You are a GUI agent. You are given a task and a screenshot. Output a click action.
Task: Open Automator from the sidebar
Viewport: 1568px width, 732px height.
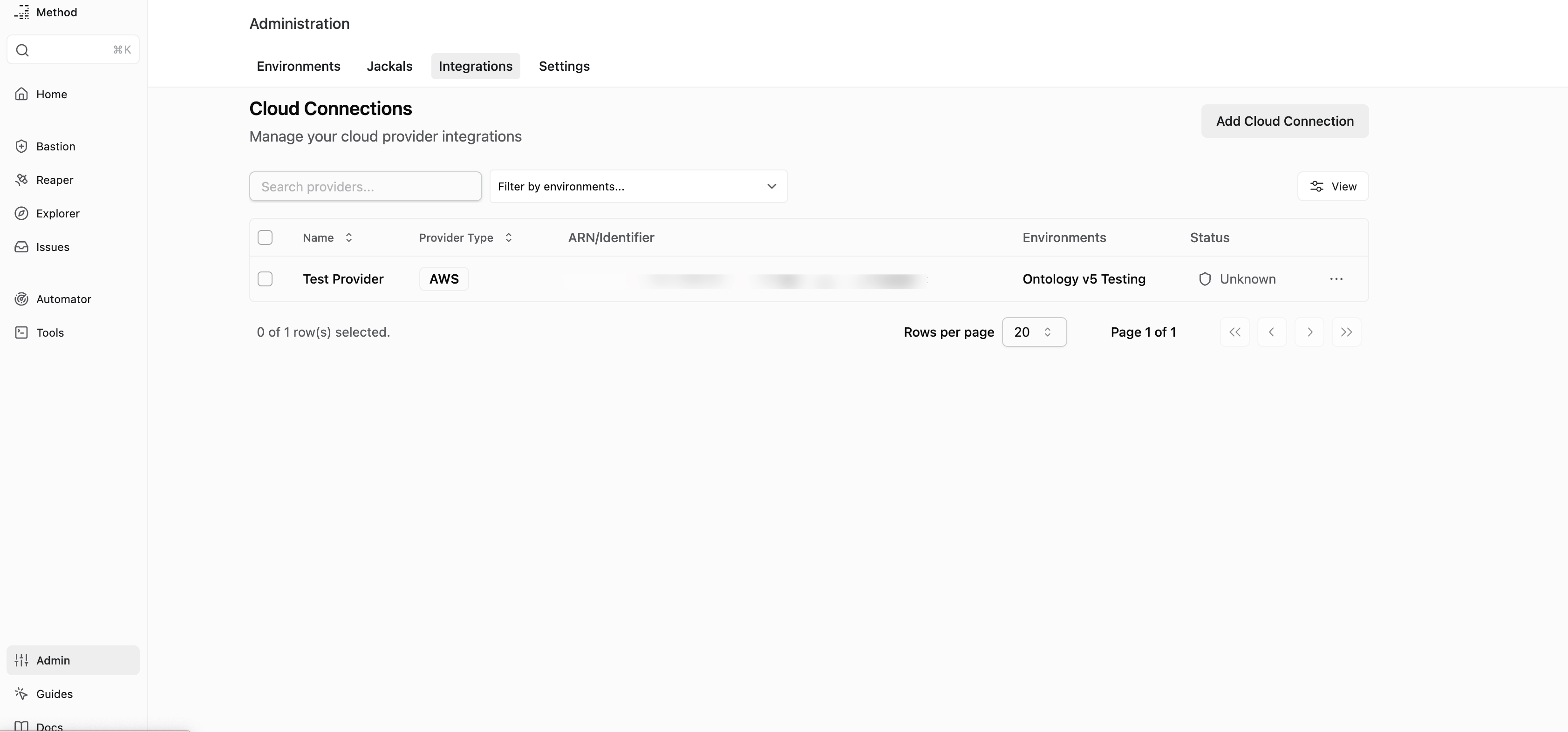click(63, 299)
